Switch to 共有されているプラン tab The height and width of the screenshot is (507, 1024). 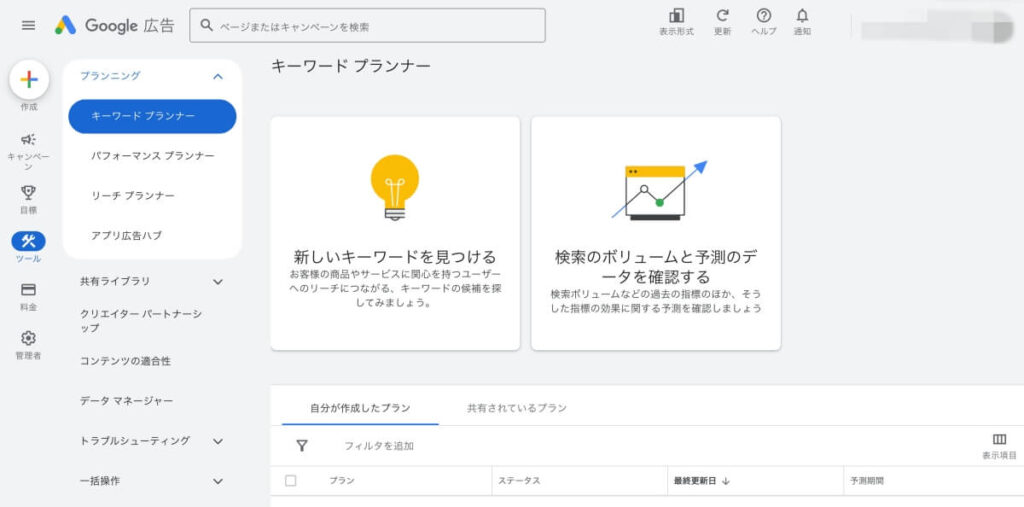point(517,408)
